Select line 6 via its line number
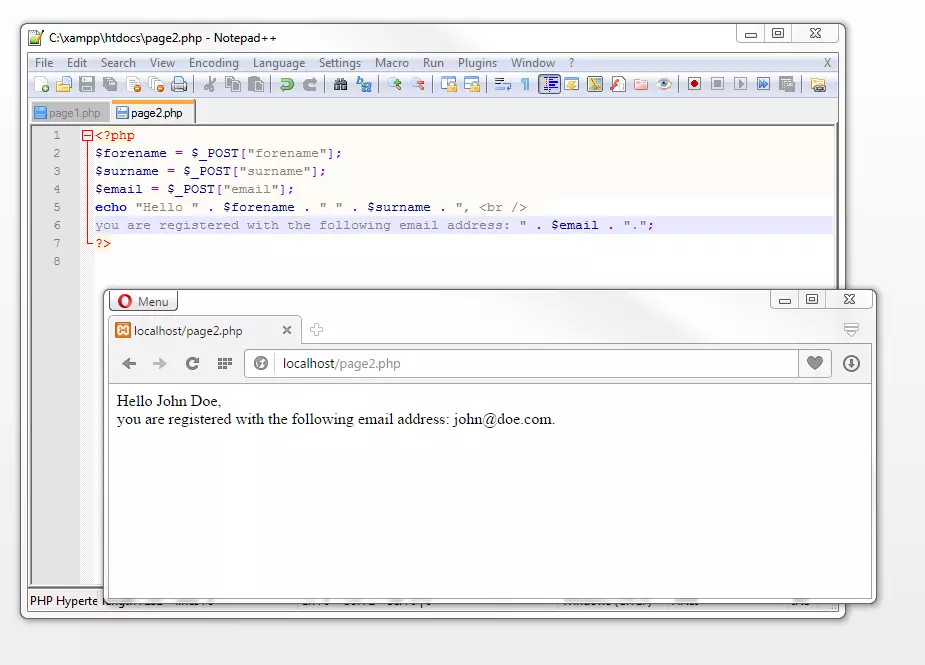The image size is (925, 665). tap(56, 225)
